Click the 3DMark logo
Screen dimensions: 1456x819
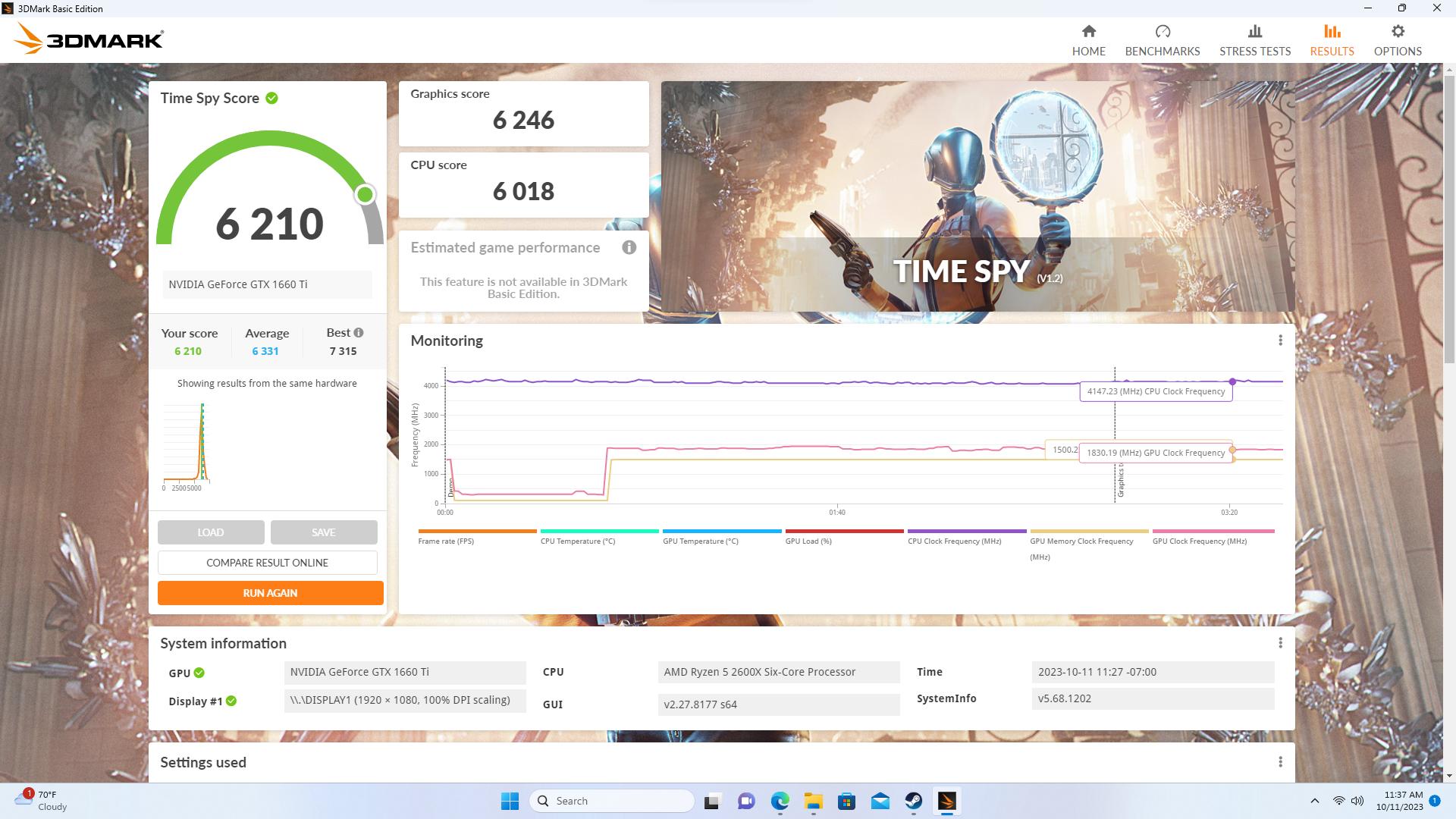(x=89, y=39)
